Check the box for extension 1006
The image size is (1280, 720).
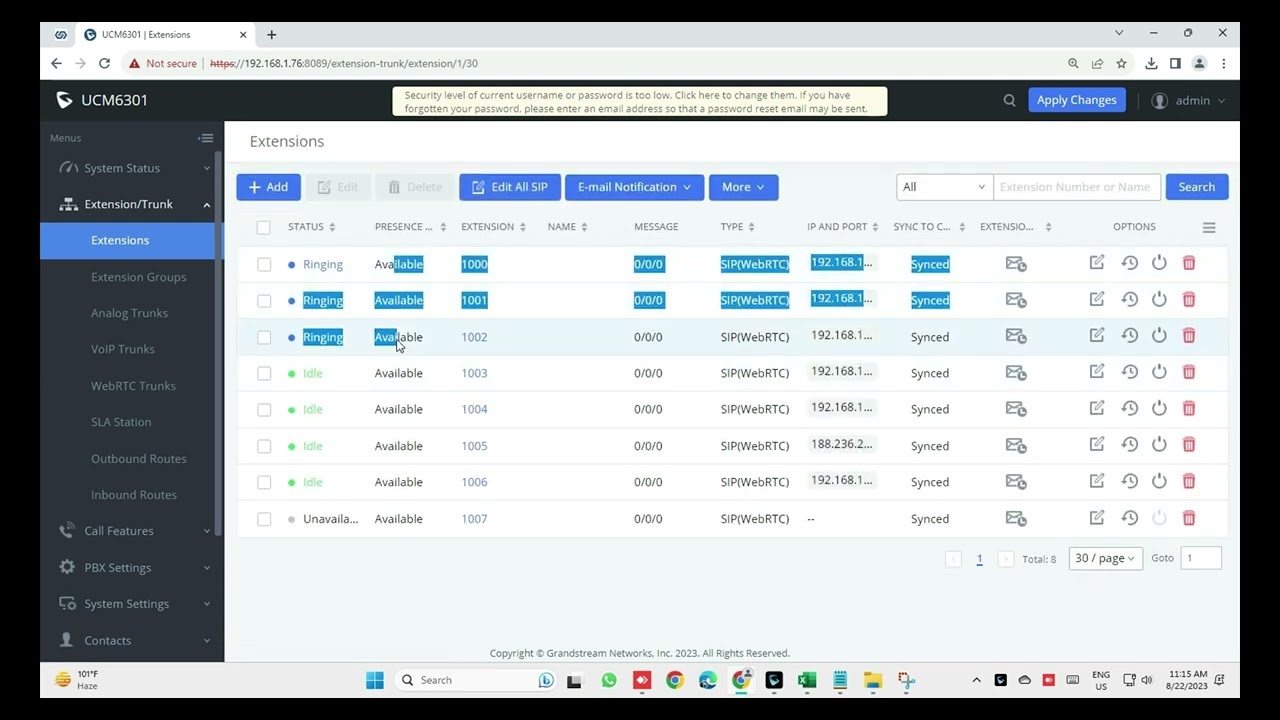pos(264,482)
